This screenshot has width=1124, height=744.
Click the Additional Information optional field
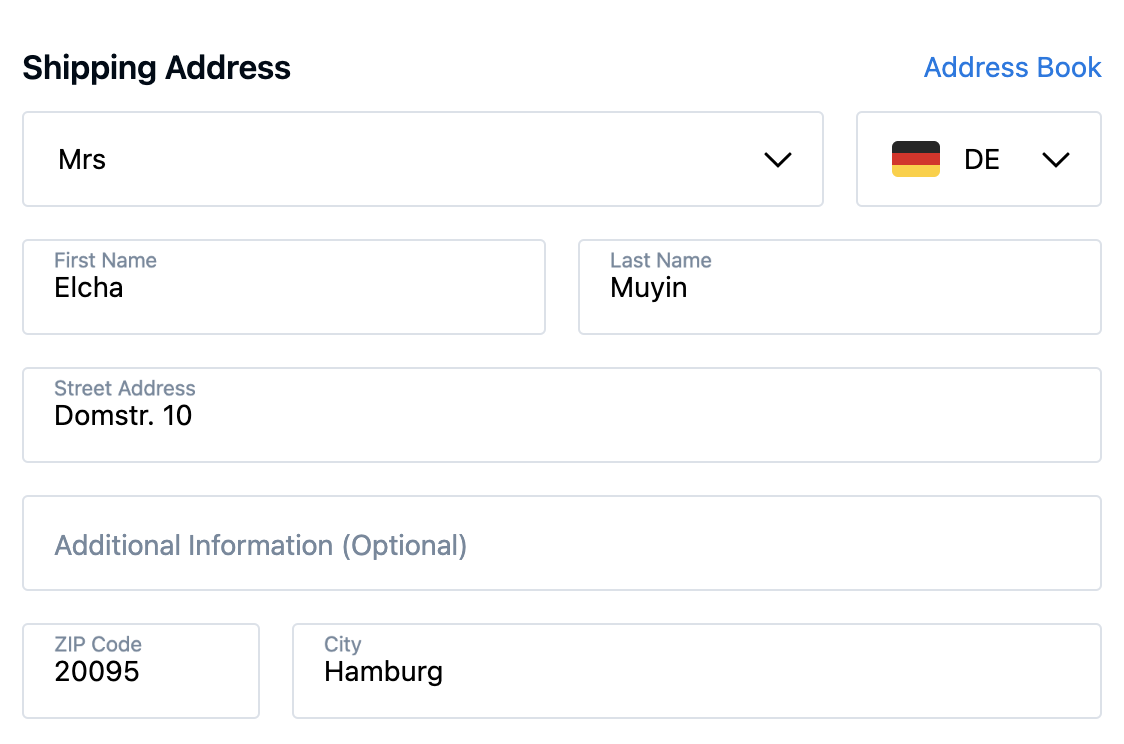coord(560,544)
